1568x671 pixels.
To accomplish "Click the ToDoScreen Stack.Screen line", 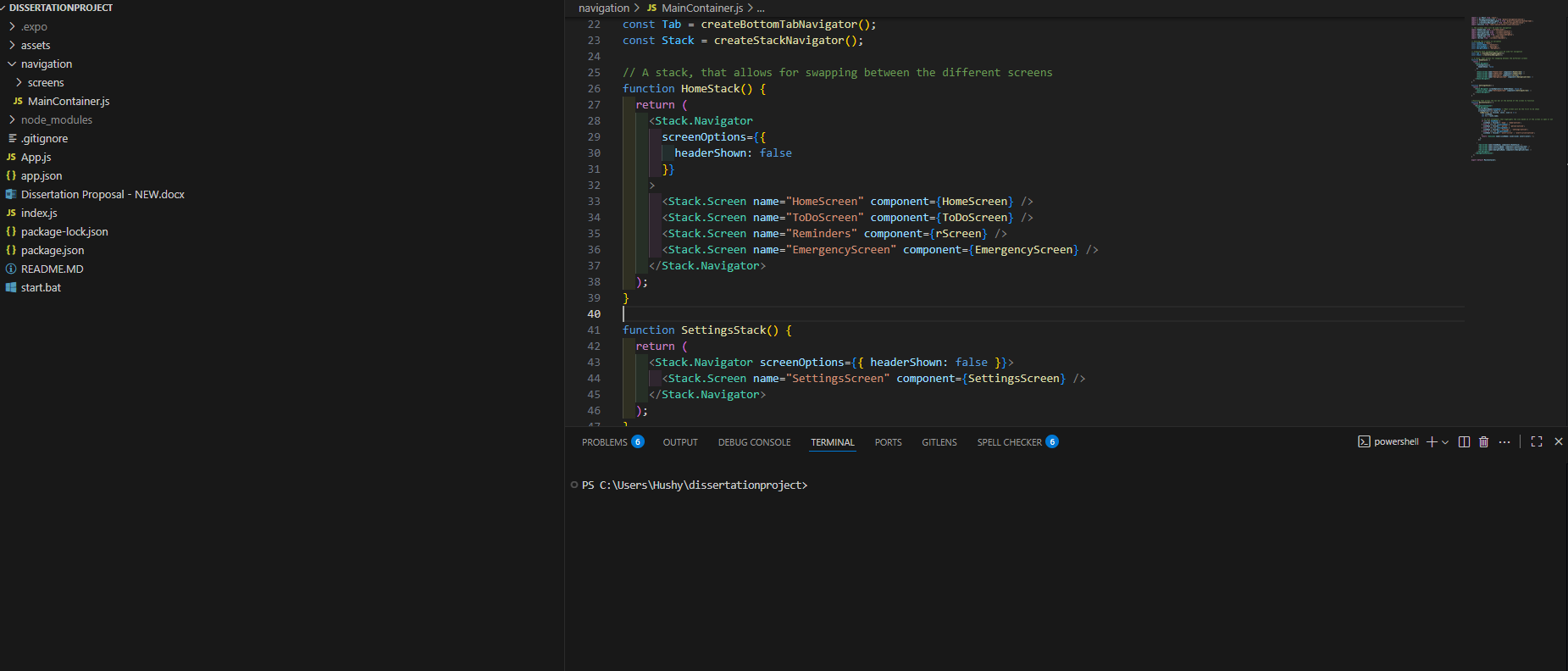I will click(847, 218).
